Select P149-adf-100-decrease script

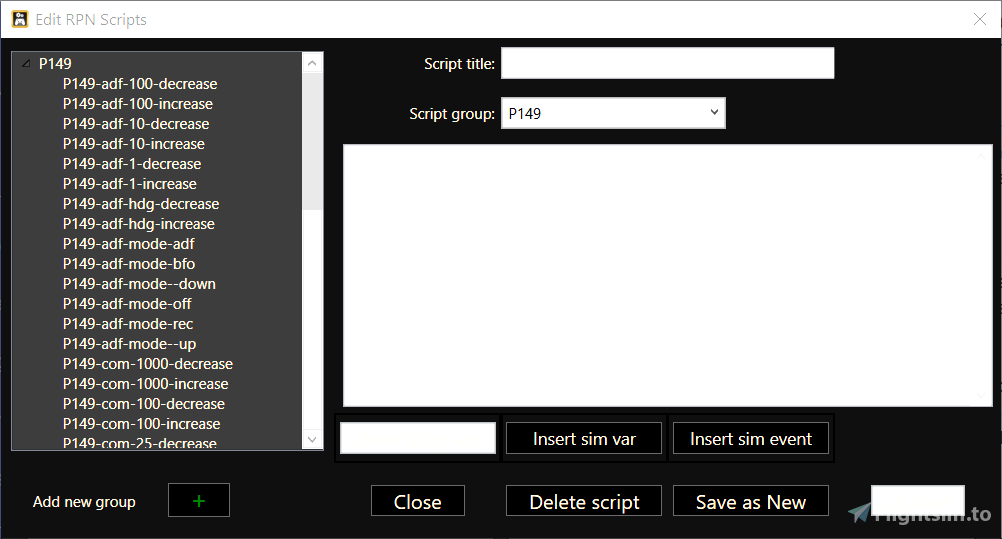point(140,84)
